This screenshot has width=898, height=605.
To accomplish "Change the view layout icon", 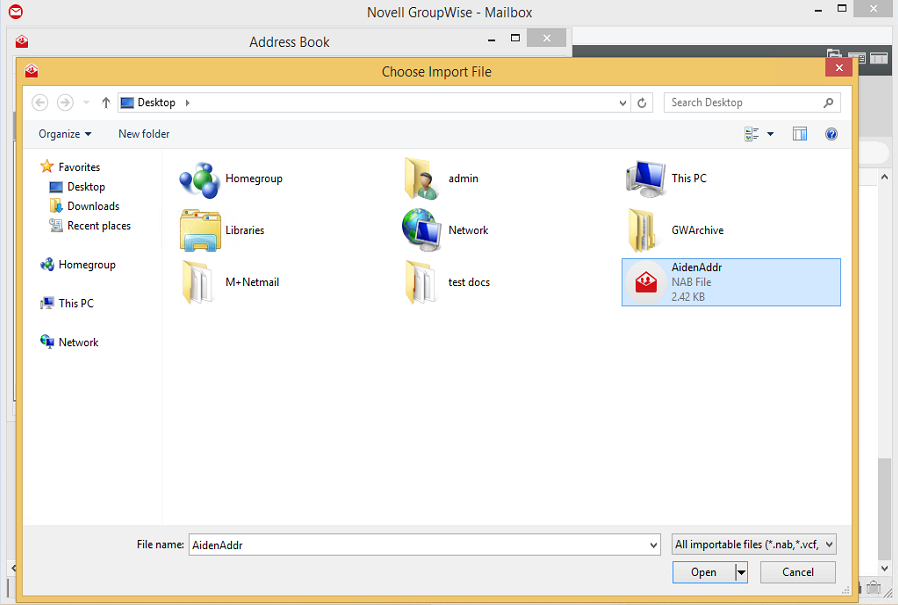I will coord(751,134).
